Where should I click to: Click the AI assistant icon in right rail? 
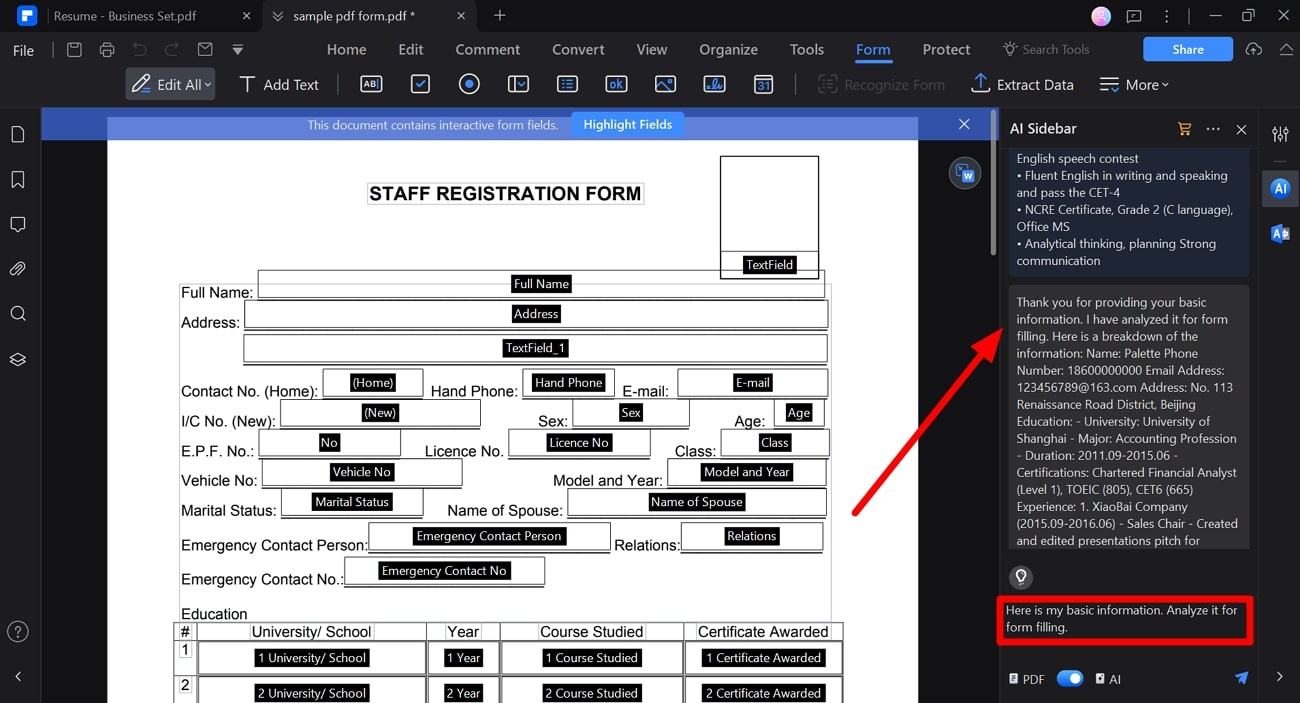[x=1280, y=188]
